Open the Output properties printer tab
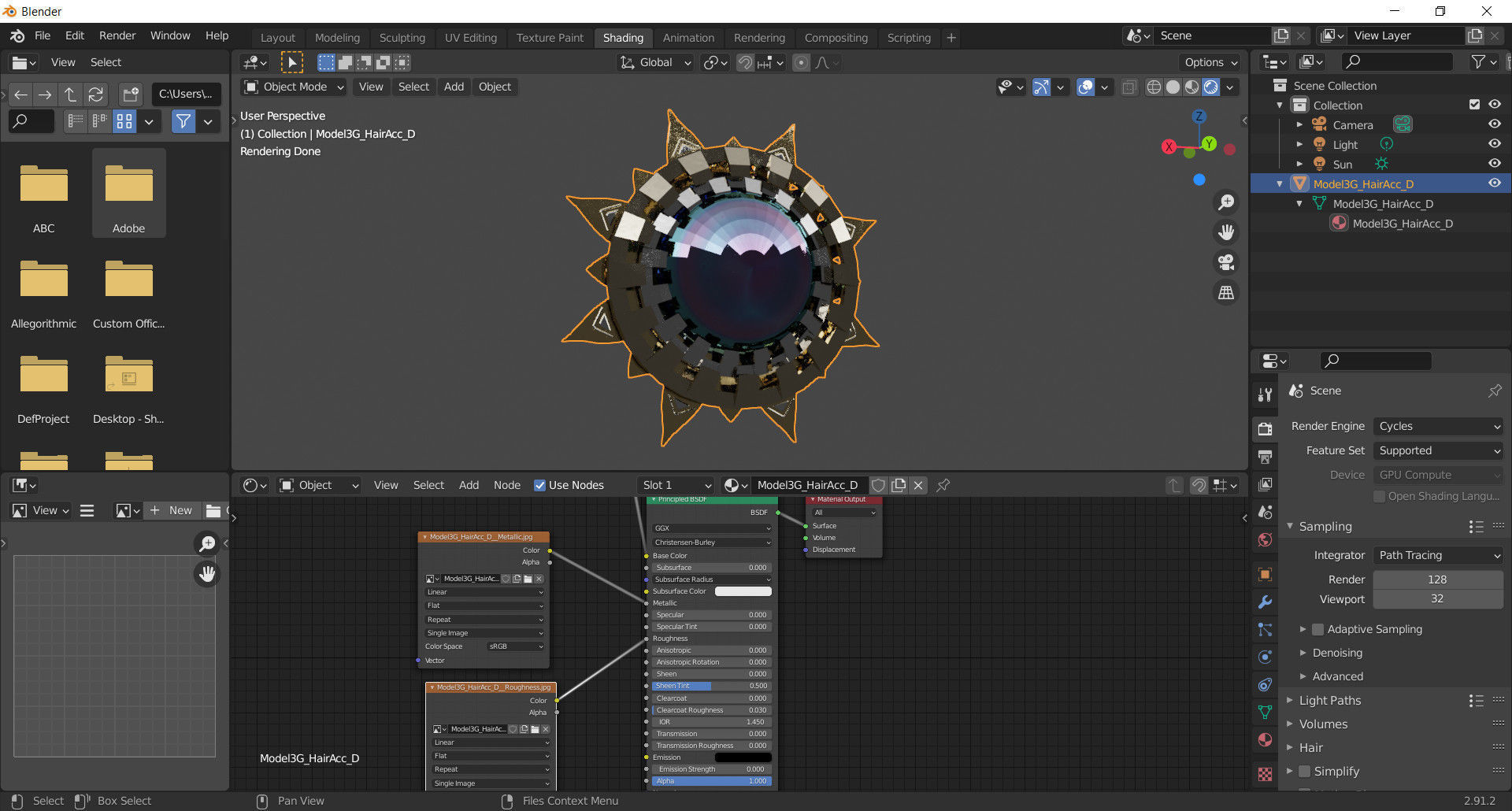Viewport: 1512px width, 811px height. (1265, 457)
